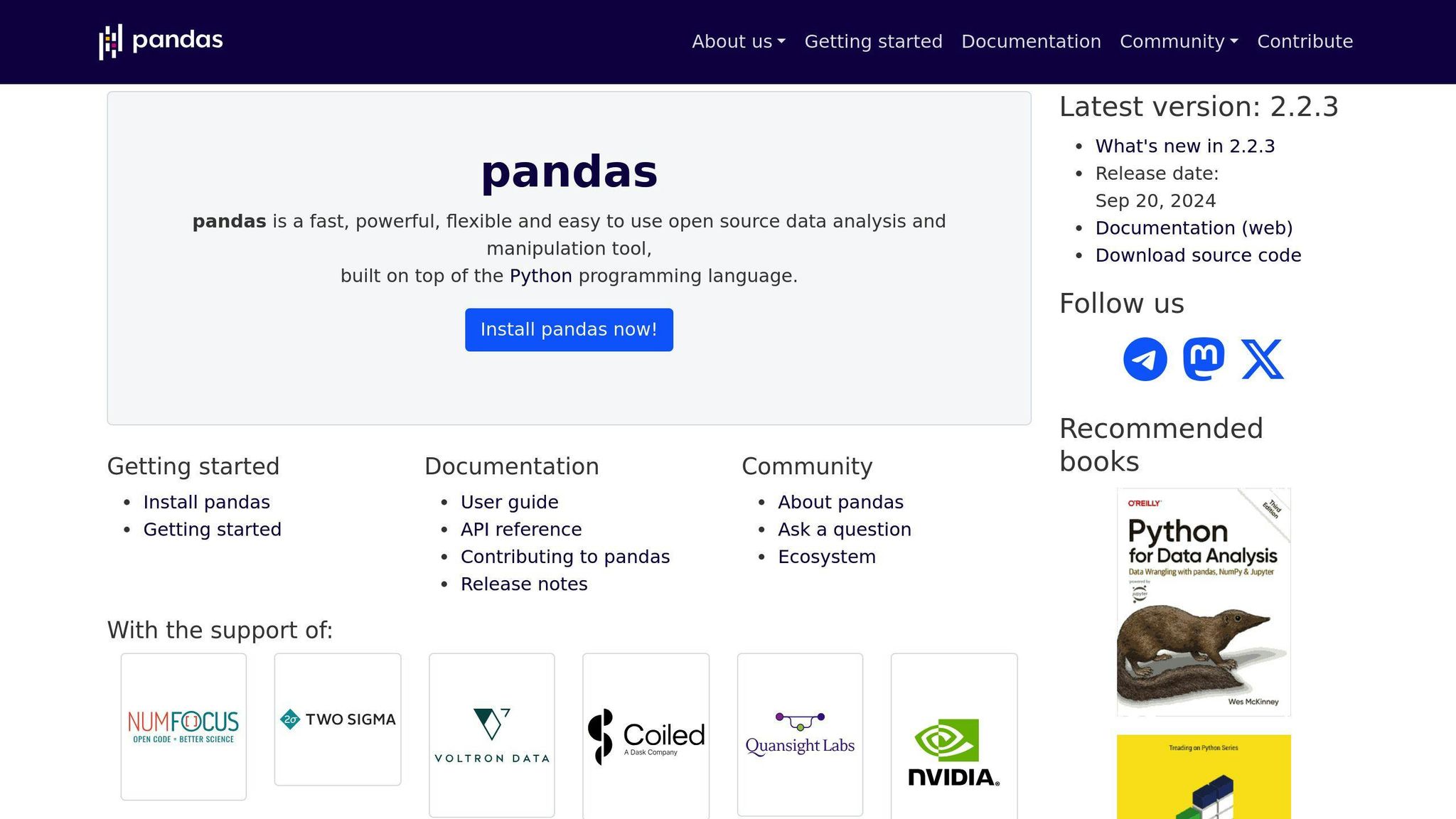Open What's new in 2.2.3
Viewport: 1456px width, 819px height.
[x=1184, y=146]
